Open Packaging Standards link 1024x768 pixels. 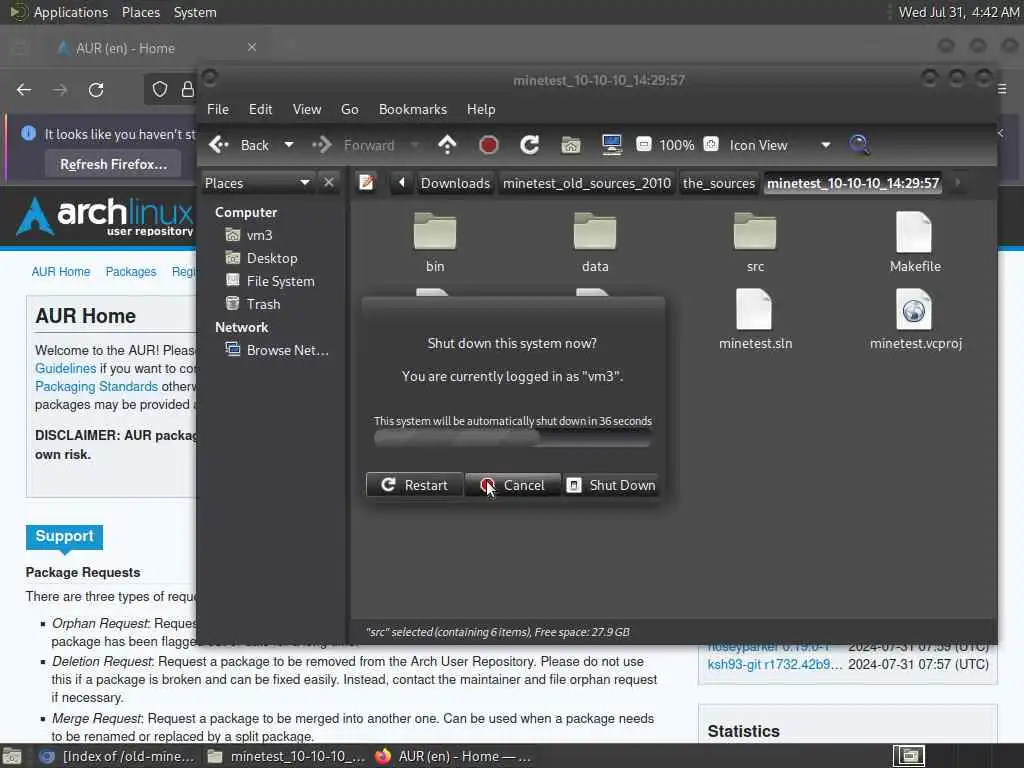[x=97, y=387]
